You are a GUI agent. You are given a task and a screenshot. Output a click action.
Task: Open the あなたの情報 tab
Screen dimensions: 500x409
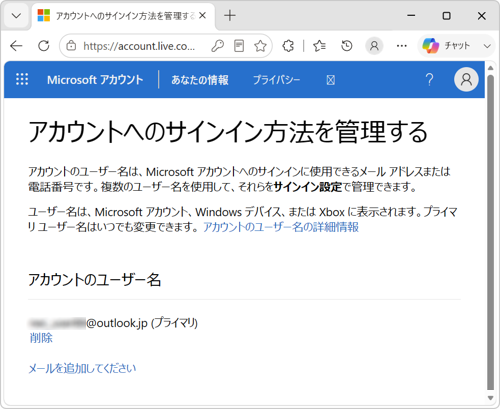tap(200, 80)
